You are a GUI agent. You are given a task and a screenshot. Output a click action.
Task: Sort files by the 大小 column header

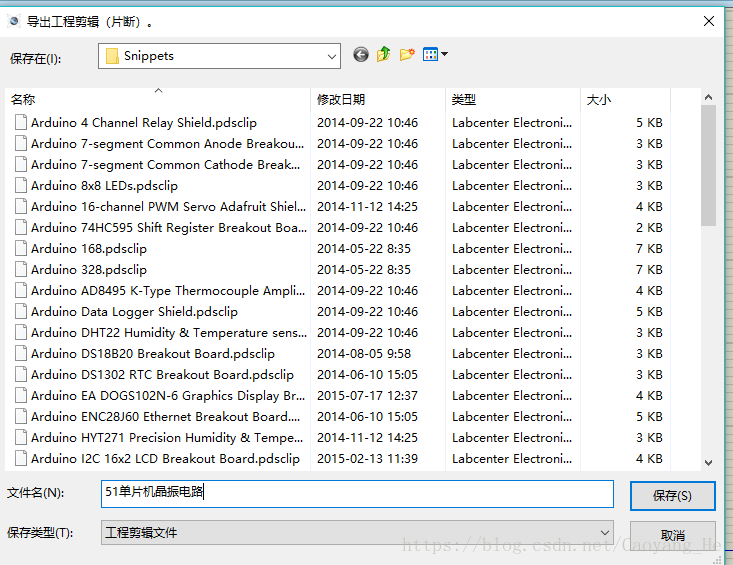[x=625, y=100]
